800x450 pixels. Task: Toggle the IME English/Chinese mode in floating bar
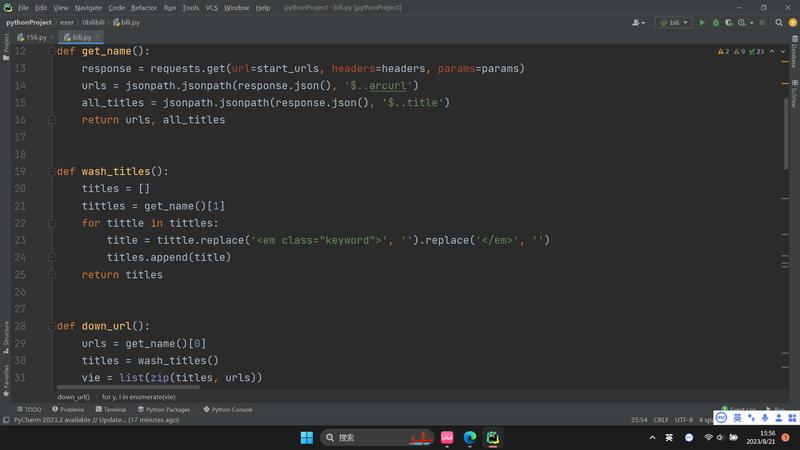point(737,418)
